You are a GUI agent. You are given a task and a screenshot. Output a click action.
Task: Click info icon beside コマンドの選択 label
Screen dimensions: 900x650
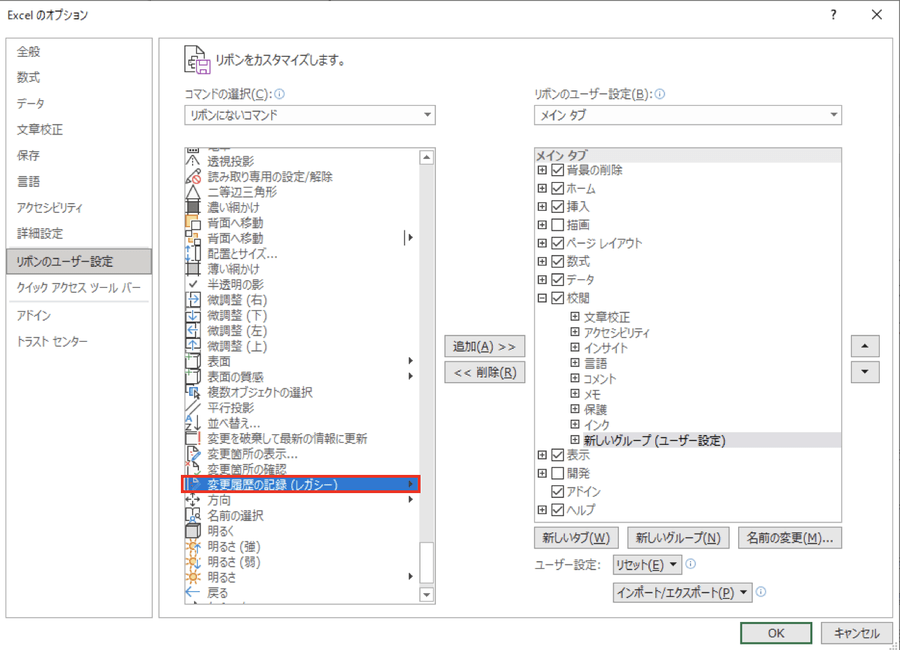280,94
